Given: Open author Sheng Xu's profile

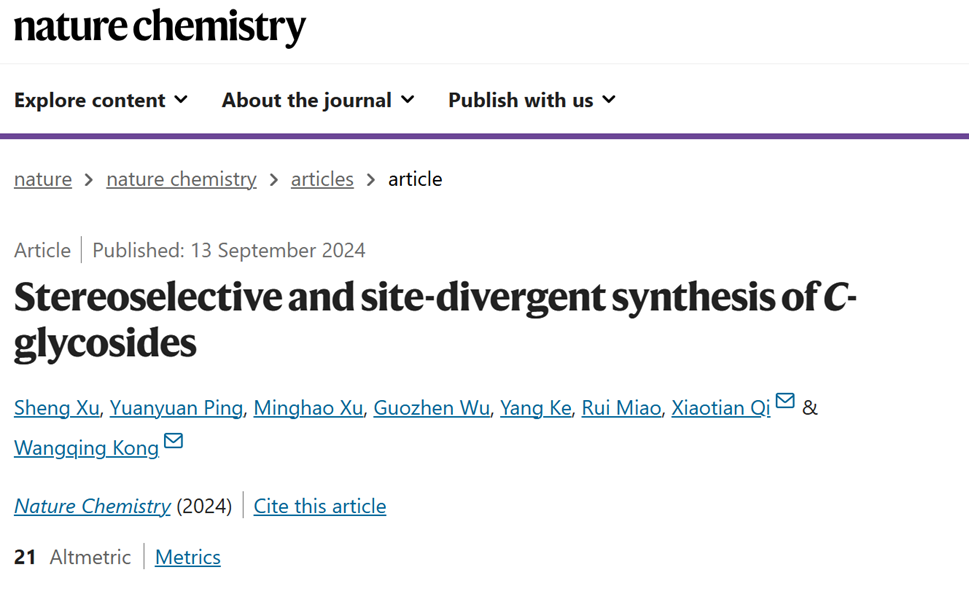Looking at the screenshot, I should click(x=56, y=408).
